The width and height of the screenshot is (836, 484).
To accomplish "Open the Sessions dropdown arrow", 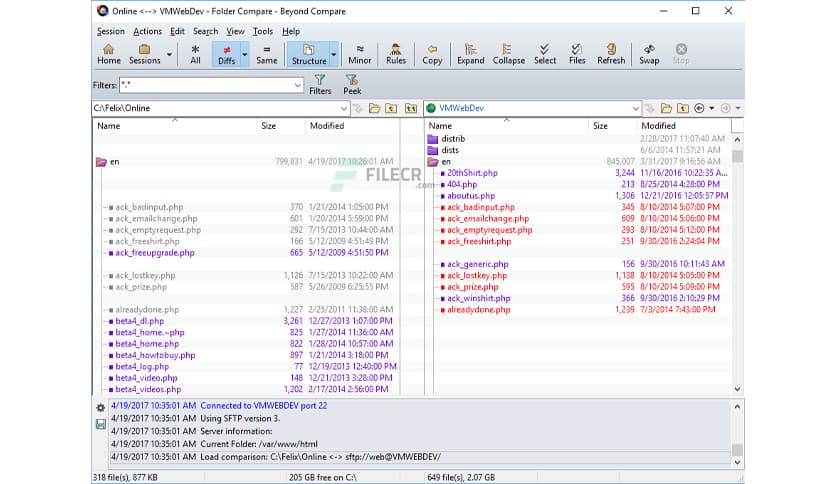I will click(x=169, y=55).
